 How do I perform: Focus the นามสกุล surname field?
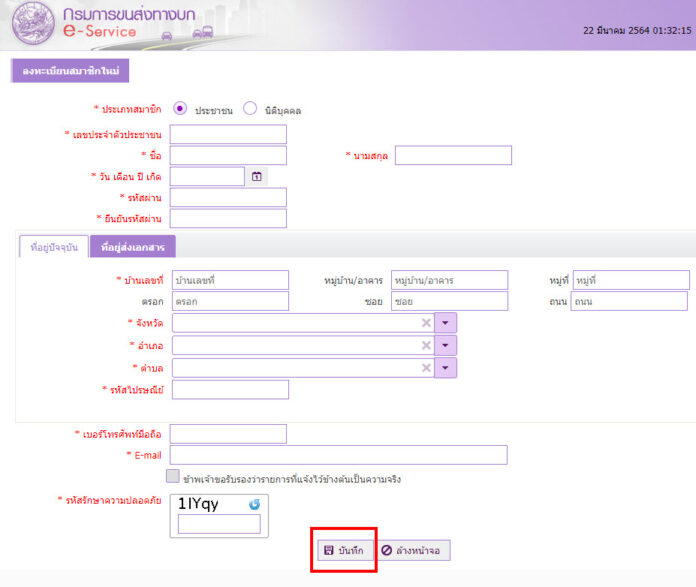coord(453,155)
